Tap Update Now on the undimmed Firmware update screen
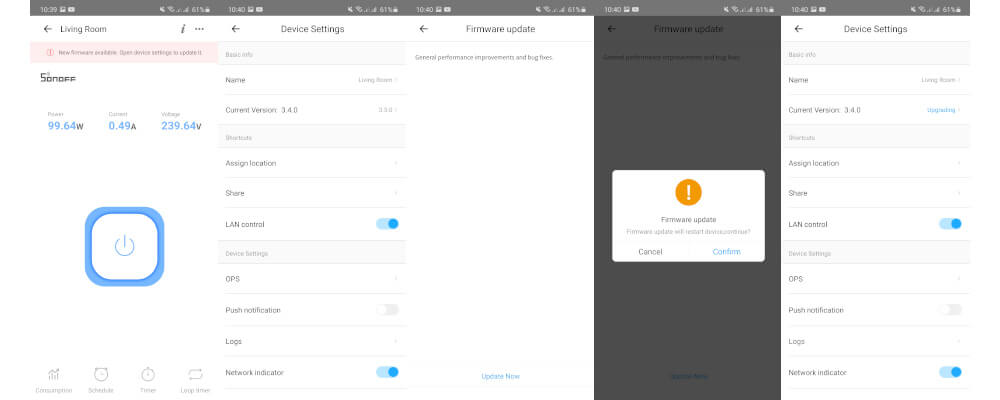Viewport: 1000px width, 400px height. (x=500, y=376)
